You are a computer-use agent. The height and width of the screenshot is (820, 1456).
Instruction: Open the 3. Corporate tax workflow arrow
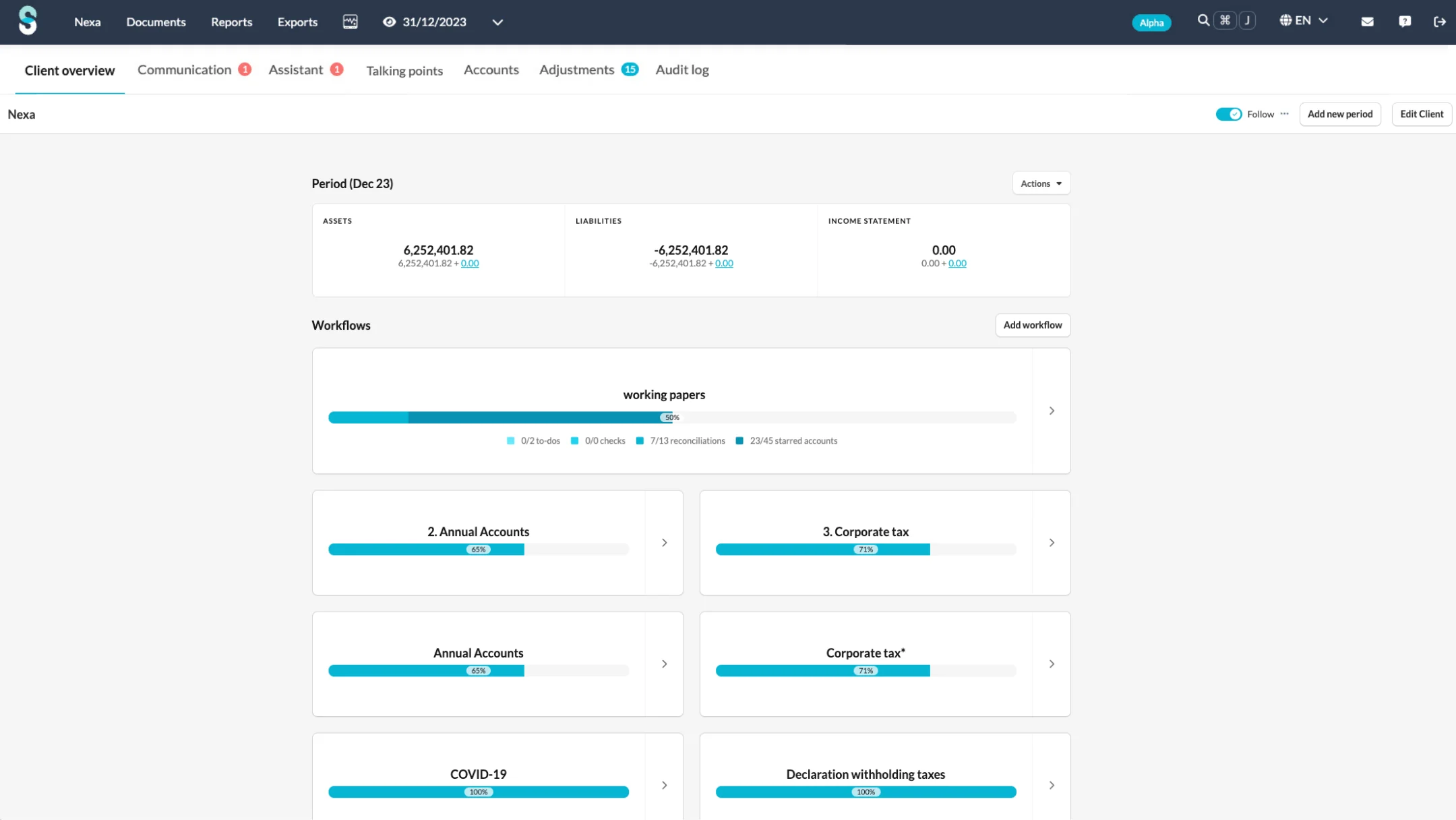(1052, 543)
